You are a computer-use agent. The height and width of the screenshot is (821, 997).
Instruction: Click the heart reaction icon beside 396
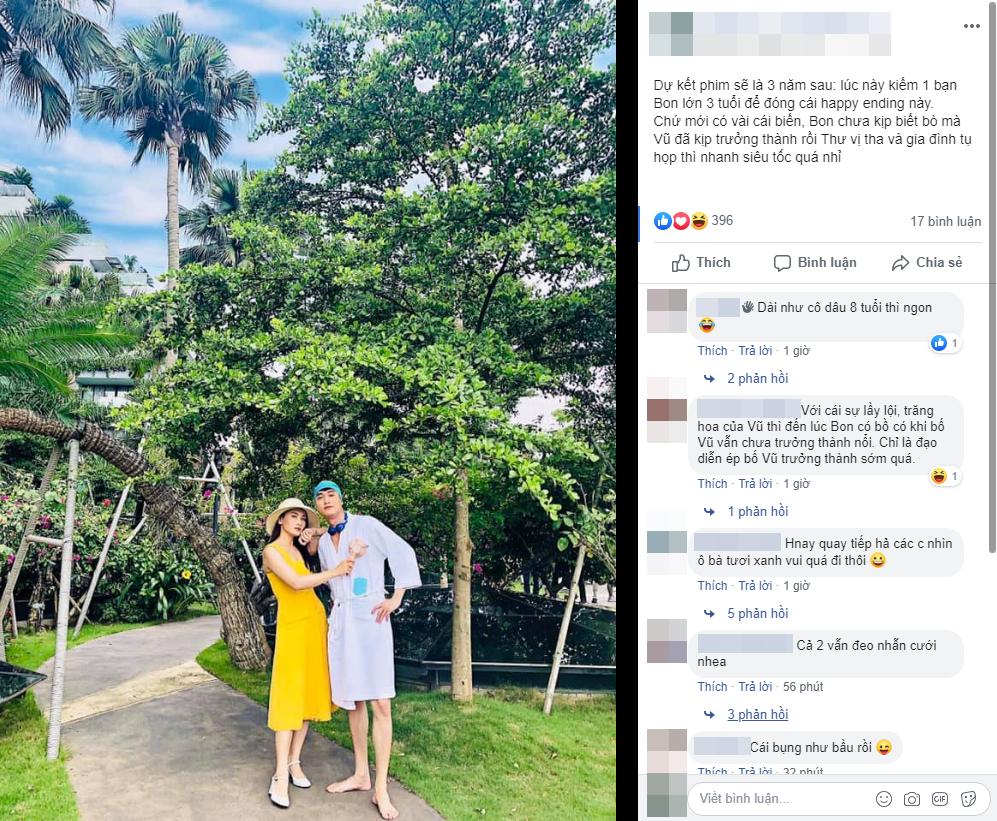coord(681,221)
